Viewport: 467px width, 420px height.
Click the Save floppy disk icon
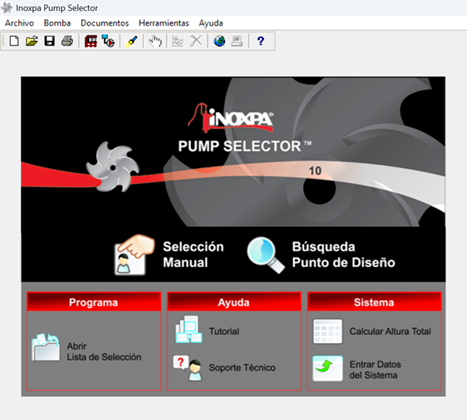pyautogui.click(x=49, y=41)
